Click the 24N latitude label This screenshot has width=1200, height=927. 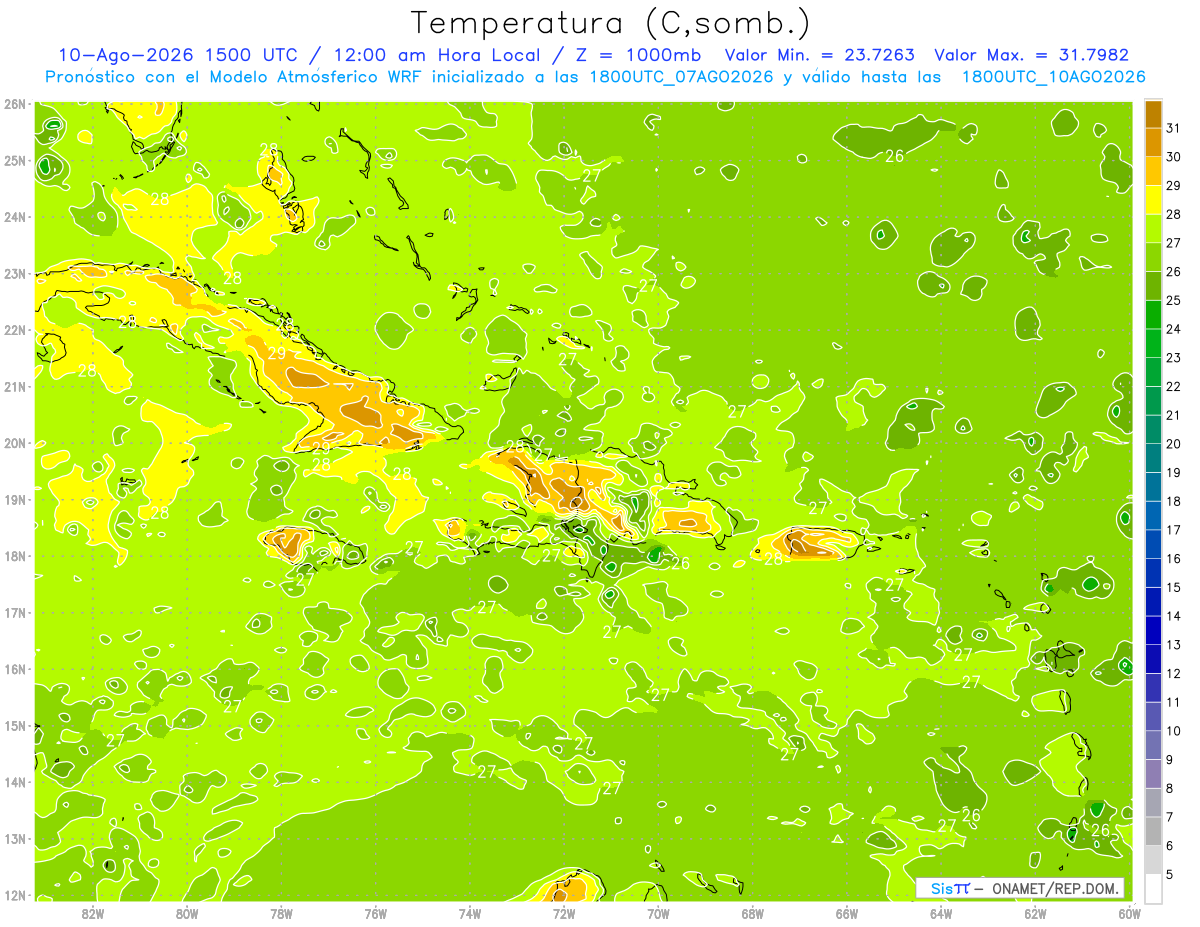coord(15,217)
